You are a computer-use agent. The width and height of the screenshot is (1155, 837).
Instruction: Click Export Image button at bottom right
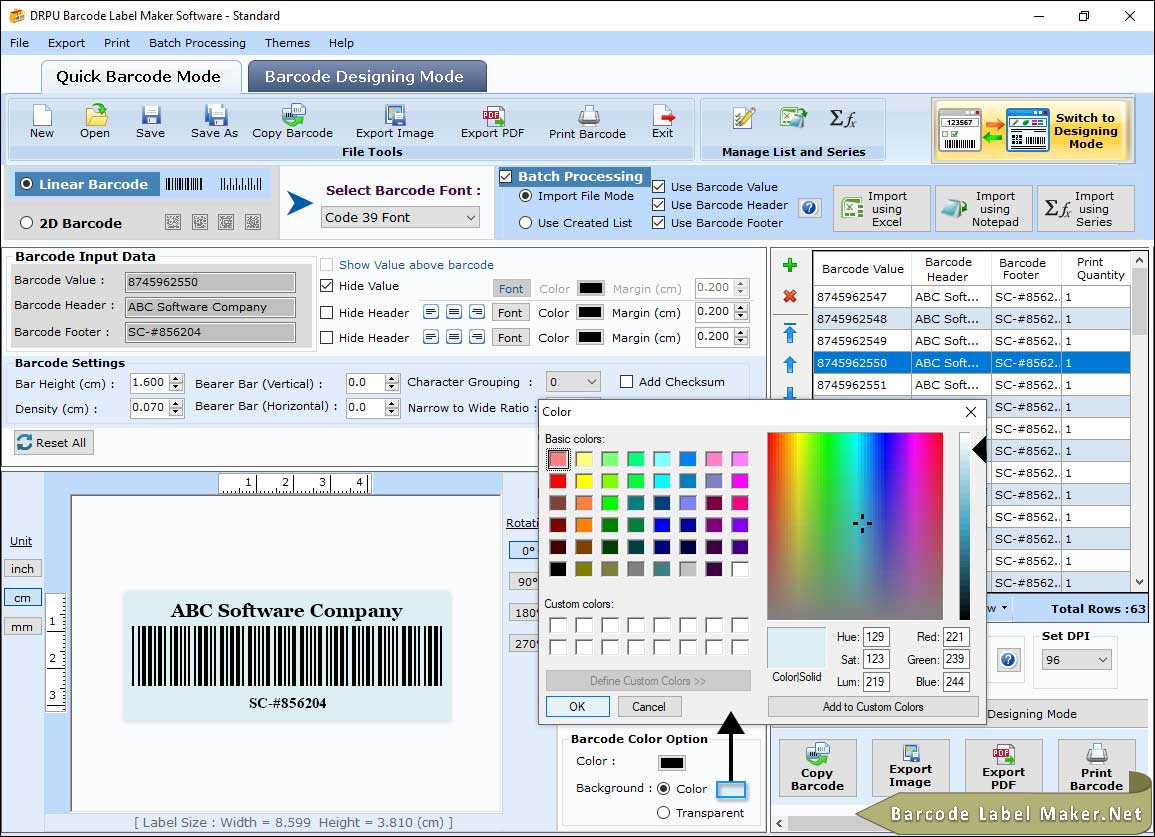[x=910, y=768]
